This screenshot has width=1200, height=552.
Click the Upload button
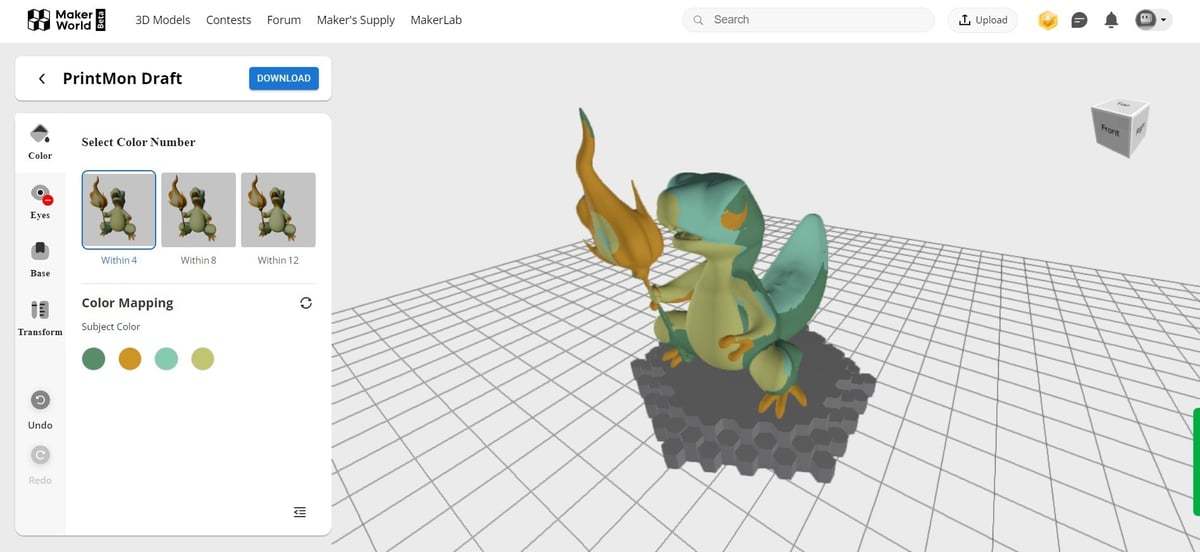click(x=983, y=20)
